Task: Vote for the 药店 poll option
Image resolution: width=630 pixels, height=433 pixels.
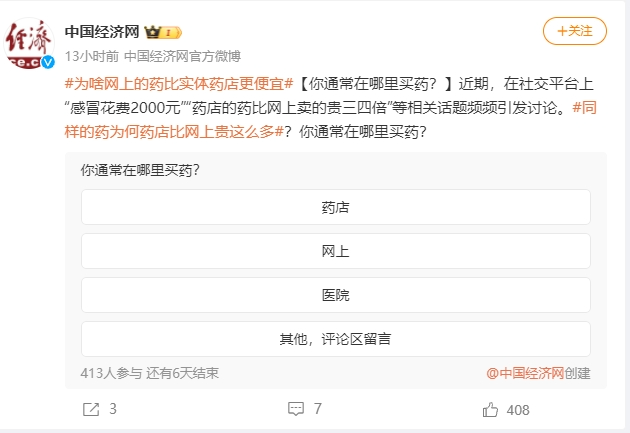Action: coord(335,207)
